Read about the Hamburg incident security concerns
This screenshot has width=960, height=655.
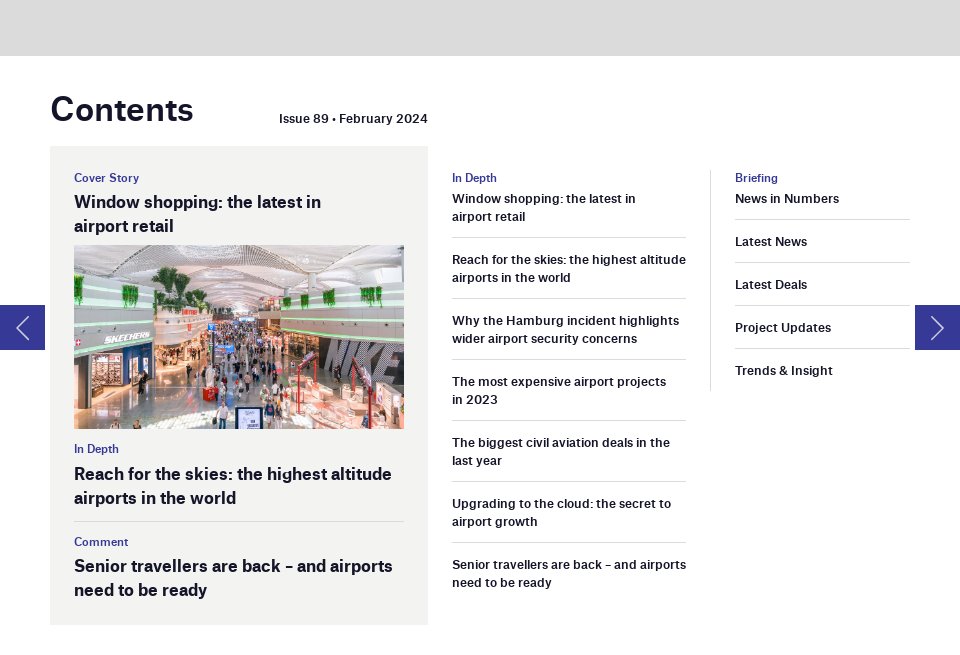click(x=565, y=330)
